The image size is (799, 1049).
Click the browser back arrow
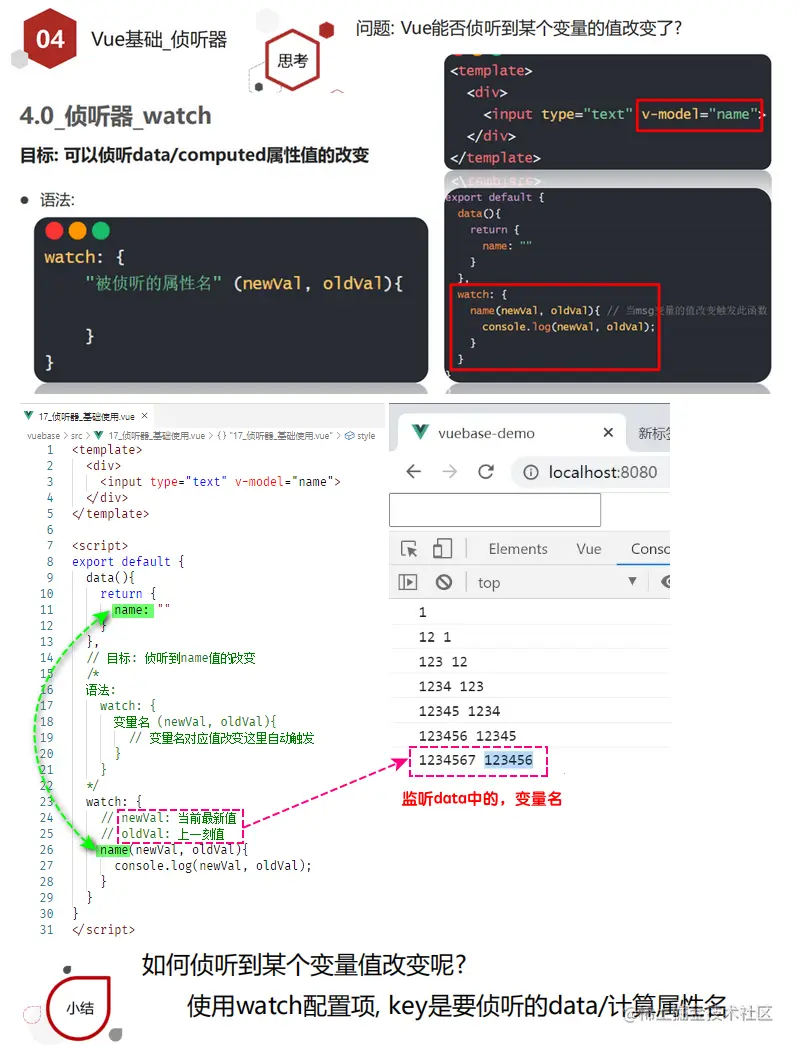[x=414, y=472]
